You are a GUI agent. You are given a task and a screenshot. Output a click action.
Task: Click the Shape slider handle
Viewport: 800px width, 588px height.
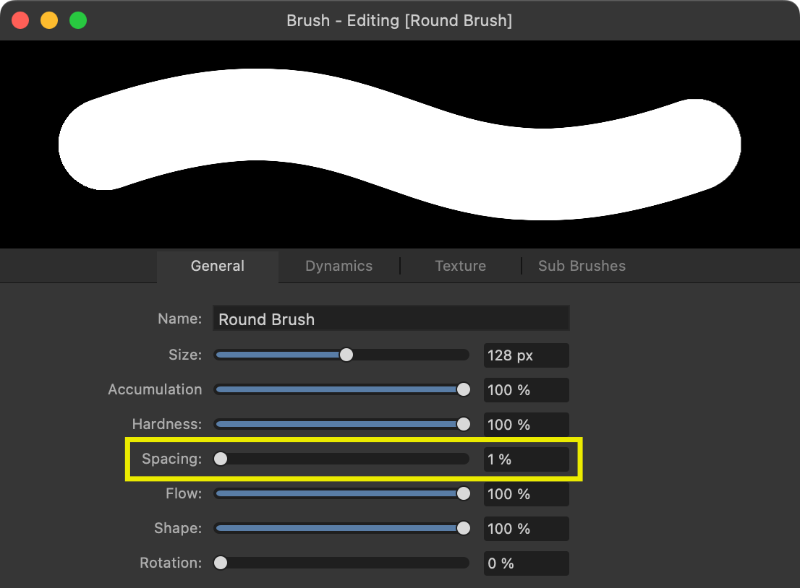click(463, 528)
